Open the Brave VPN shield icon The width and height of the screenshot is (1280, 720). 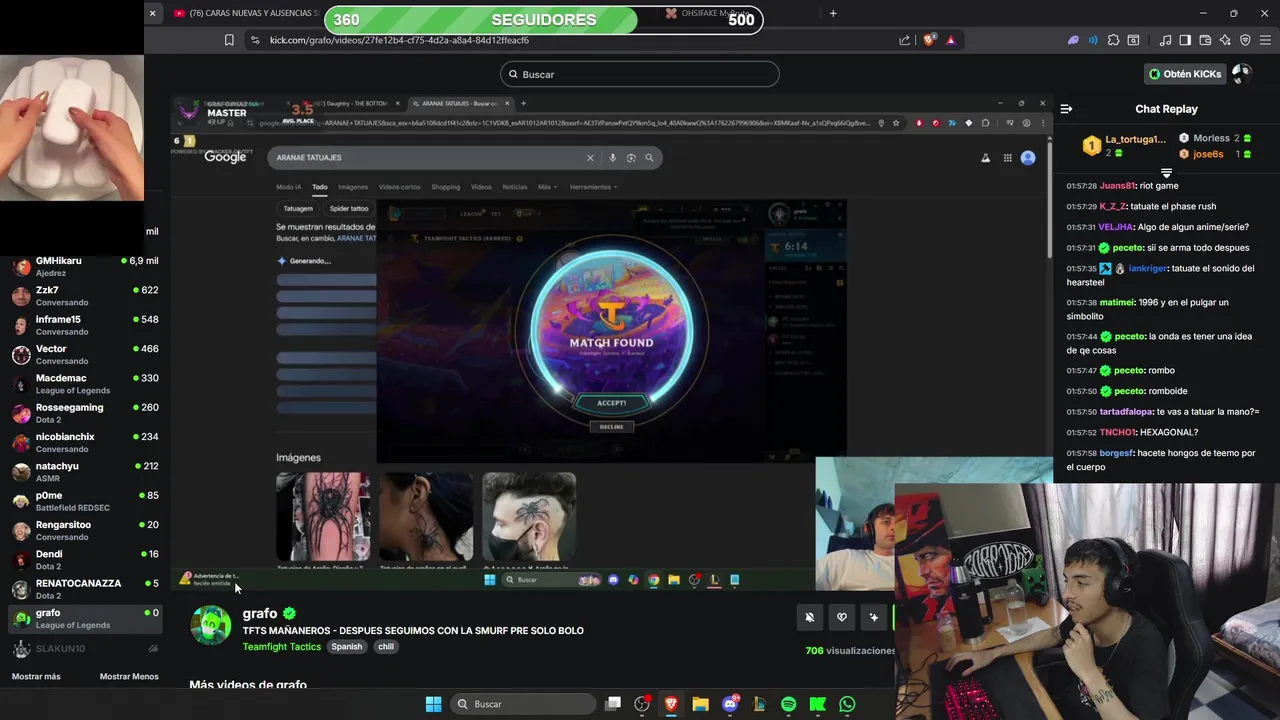(1245, 40)
